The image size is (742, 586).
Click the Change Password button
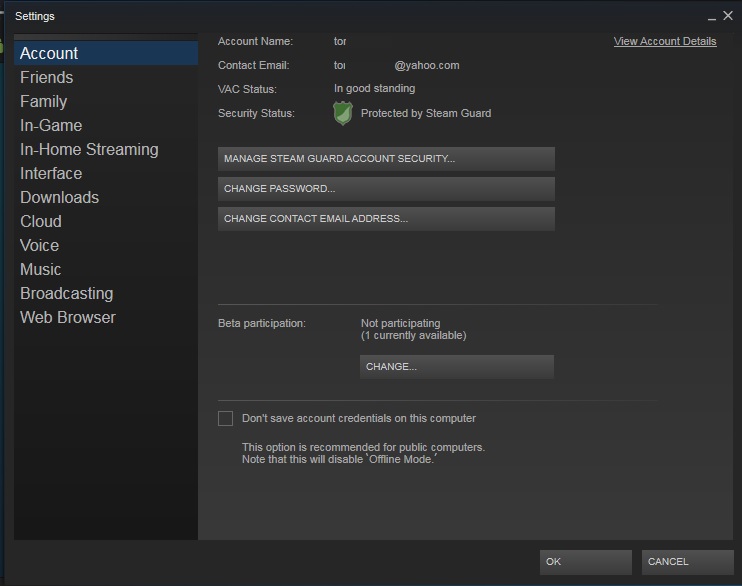click(386, 189)
